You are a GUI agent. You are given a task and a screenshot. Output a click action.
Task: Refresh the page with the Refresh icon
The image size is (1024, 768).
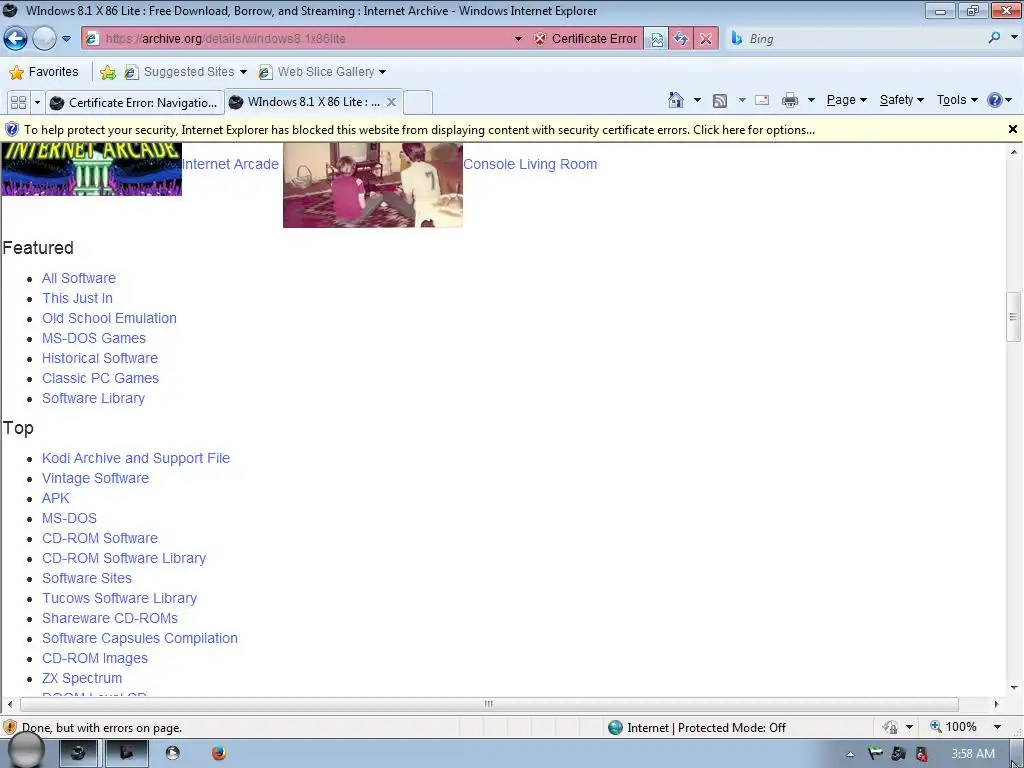[680, 39]
